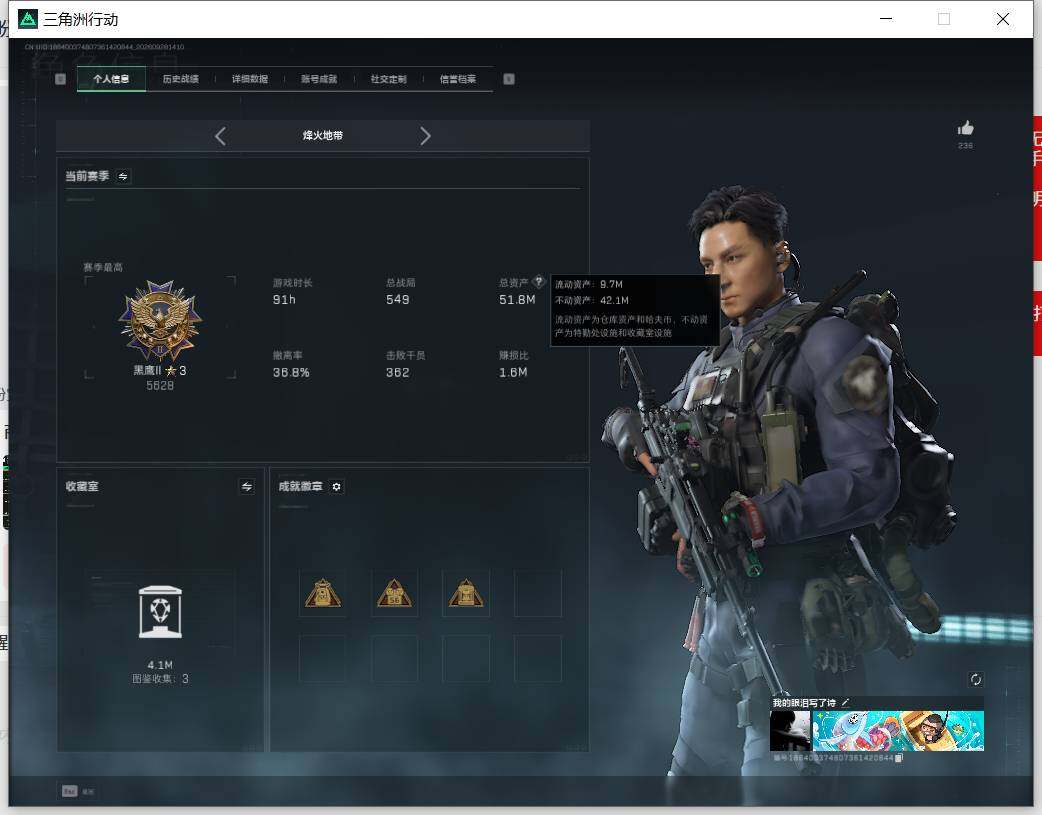Click the next-tab key icon right of 信誉档案
1042x815 pixels.
tap(509, 79)
